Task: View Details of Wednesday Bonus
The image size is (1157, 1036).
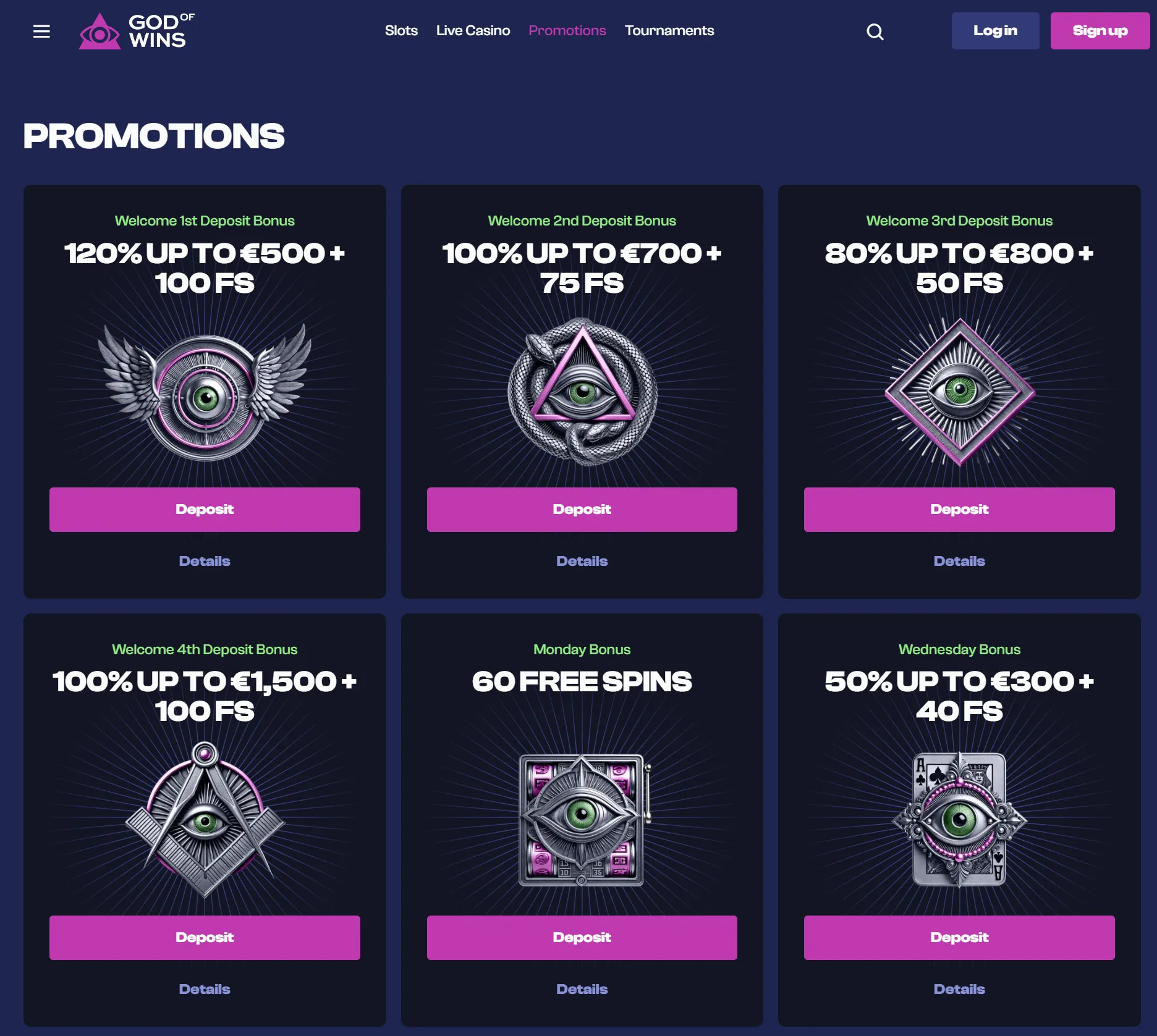Action: (959, 989)
